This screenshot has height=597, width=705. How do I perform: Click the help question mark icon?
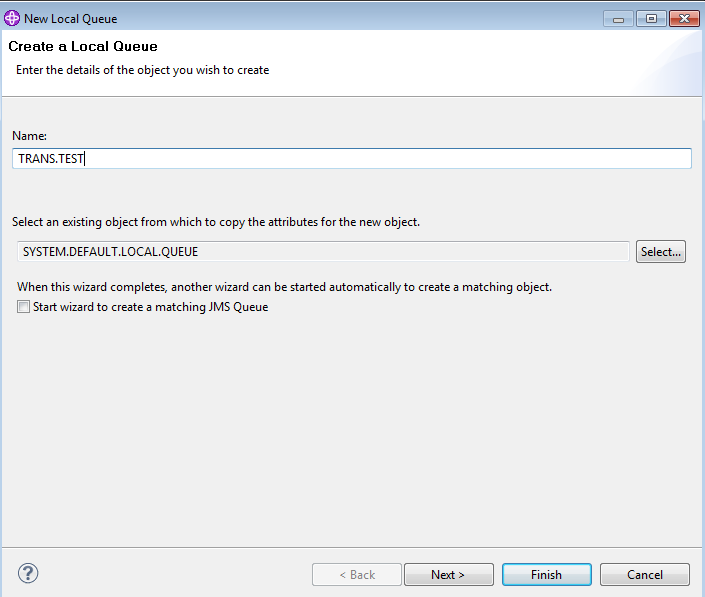click(27, 574)
